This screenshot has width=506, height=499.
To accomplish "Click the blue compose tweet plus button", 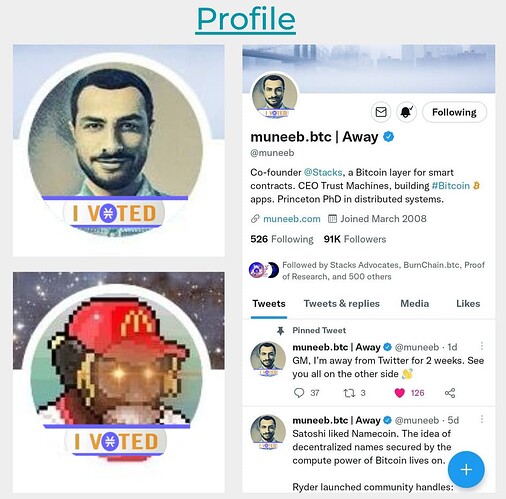I will pos(466,469).
